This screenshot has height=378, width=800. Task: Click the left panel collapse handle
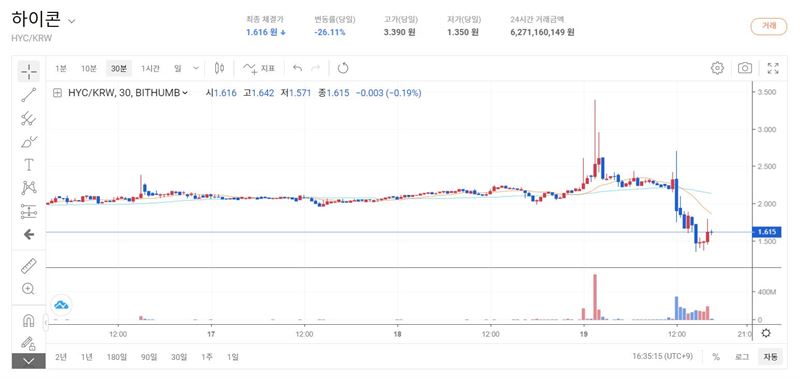(x=46, y=322)
